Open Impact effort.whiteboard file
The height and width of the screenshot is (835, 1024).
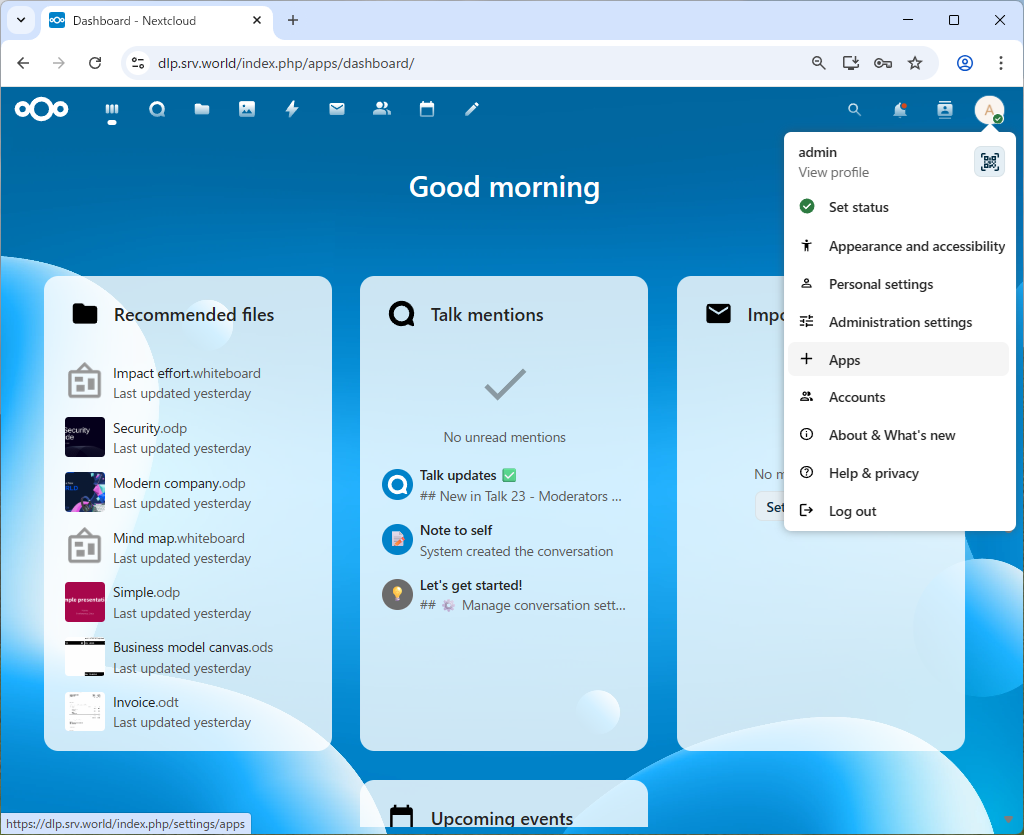[x=187, y=383]
